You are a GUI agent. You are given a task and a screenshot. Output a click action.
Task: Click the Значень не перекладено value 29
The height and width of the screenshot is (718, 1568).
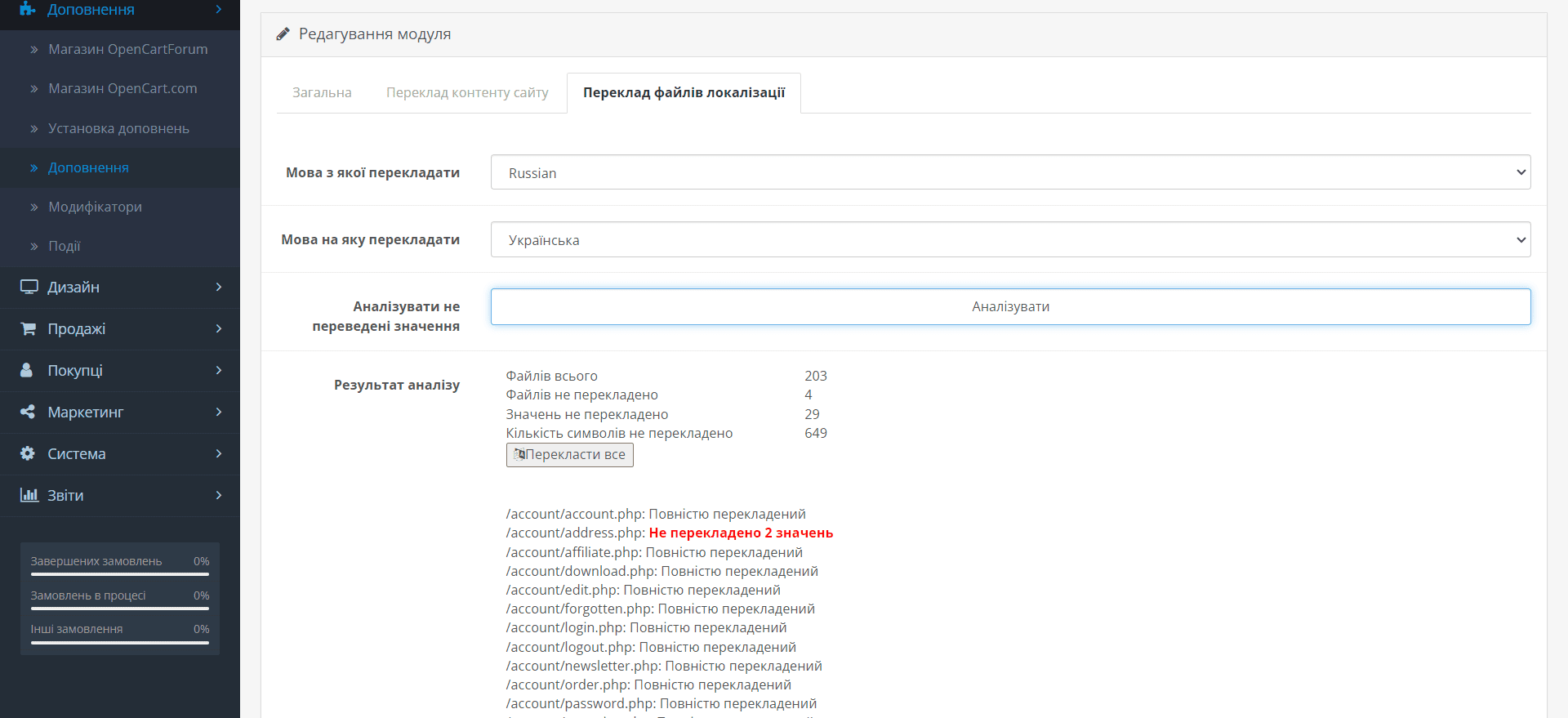[812, 414]
